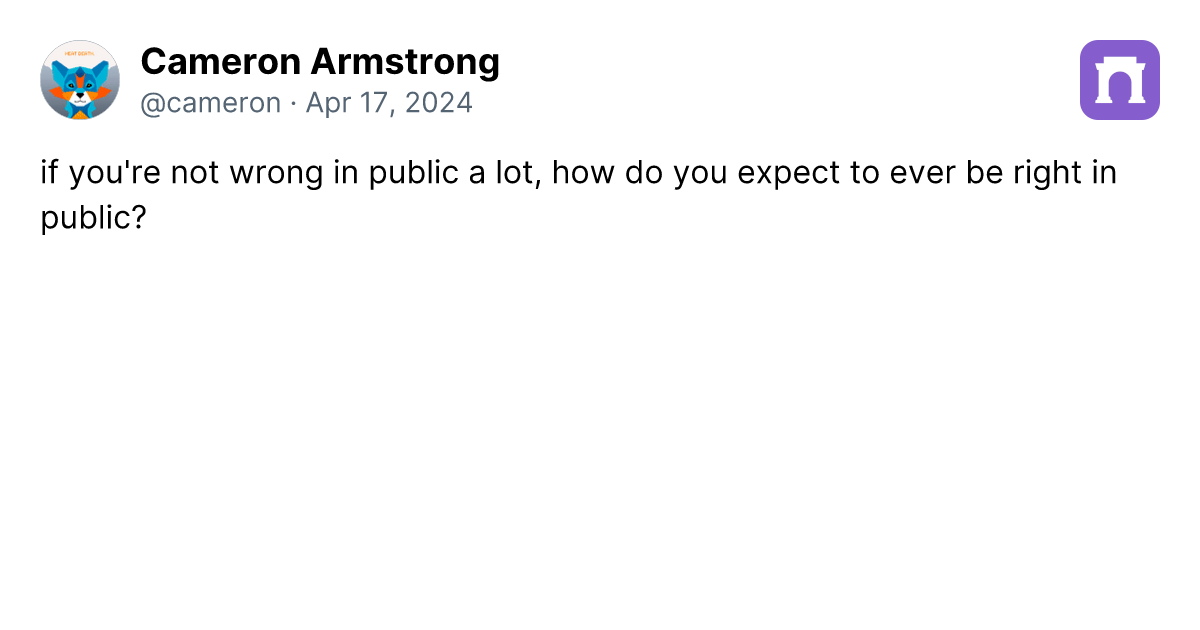The height and width of the screenshot is (630, 1200).
Task: Open the blue fox profile avatar
Action: point(80,80)
